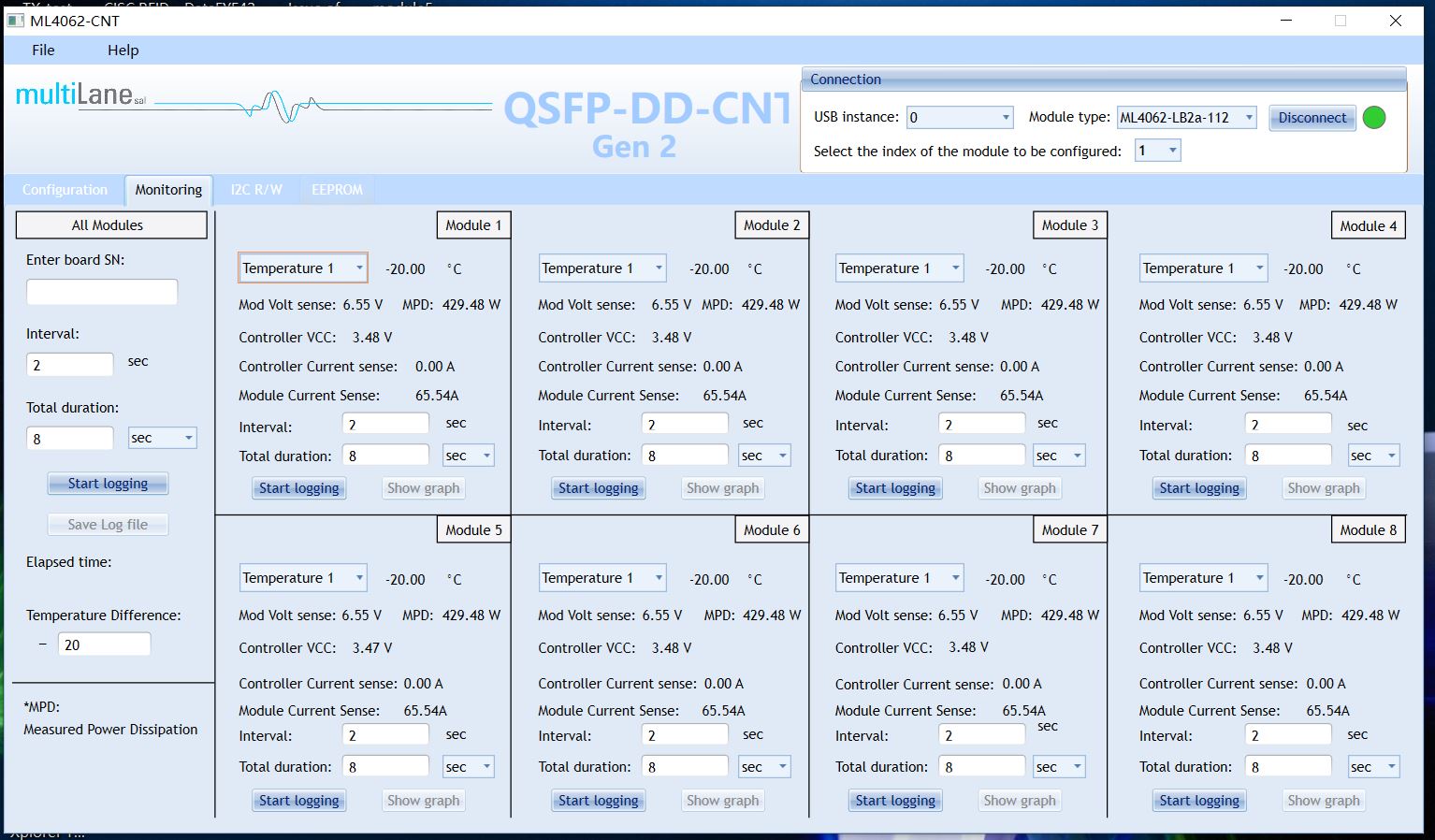
Task: Open the Help menu
Action: [123, 51]
